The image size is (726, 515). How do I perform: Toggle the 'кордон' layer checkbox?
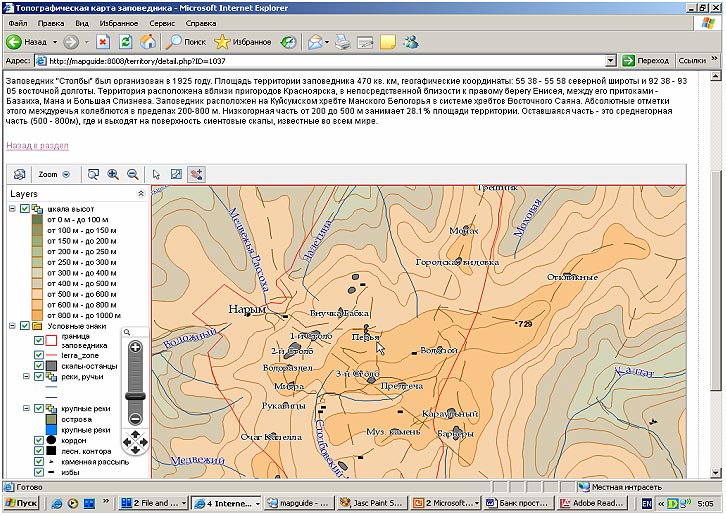coord(39,441)
